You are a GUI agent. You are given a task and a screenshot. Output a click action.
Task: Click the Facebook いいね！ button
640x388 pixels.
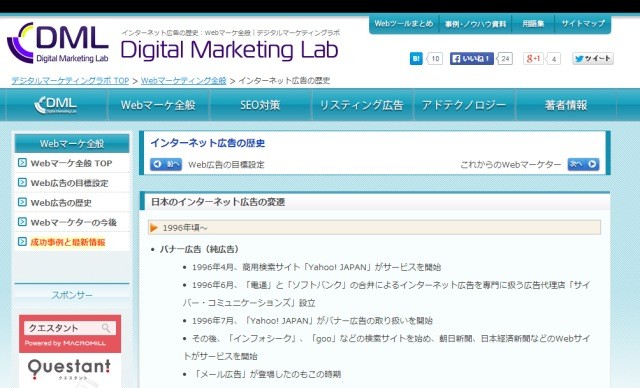coord(472,59)
